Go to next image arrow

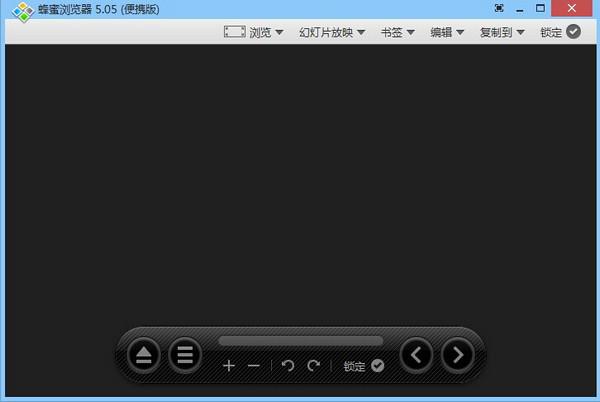[x=457, y=354]
